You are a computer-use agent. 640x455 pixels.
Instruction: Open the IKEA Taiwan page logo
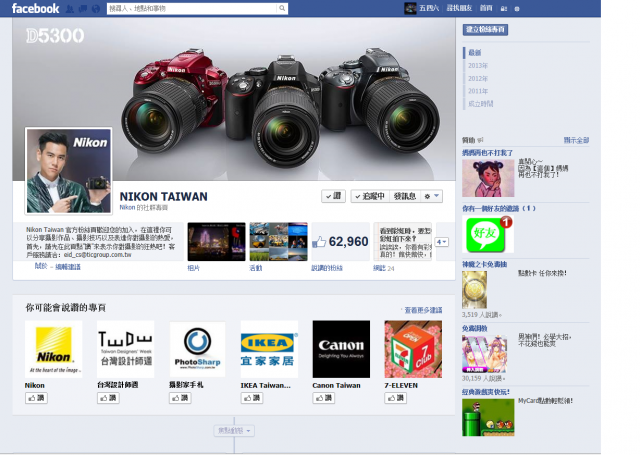pyautogui.click(x=269, y=349)
